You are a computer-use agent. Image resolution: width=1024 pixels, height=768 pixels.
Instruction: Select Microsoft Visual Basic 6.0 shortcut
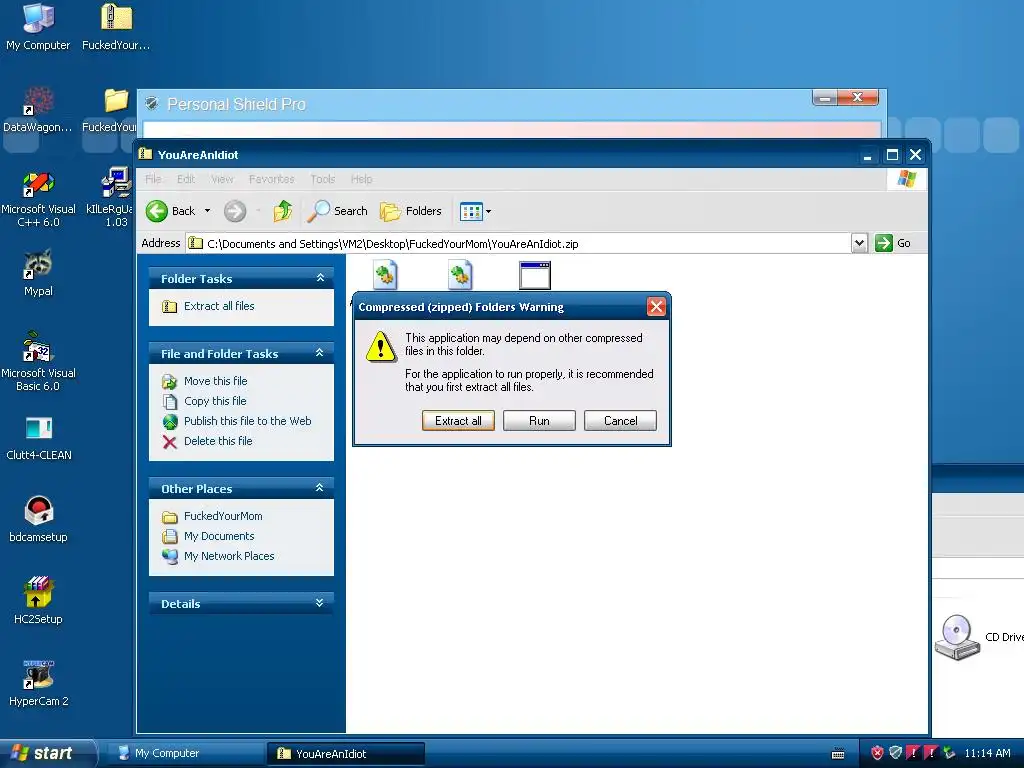[38, 361]
